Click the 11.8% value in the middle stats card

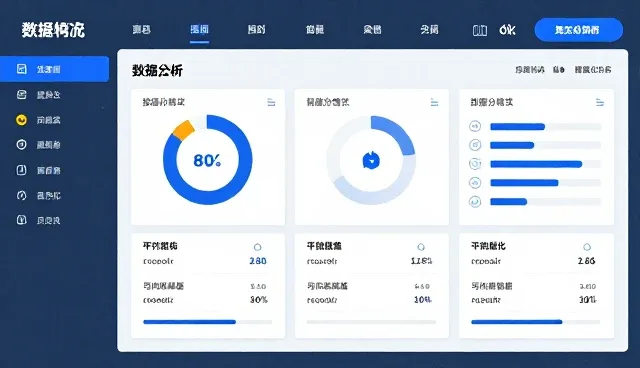click(422, 261)
